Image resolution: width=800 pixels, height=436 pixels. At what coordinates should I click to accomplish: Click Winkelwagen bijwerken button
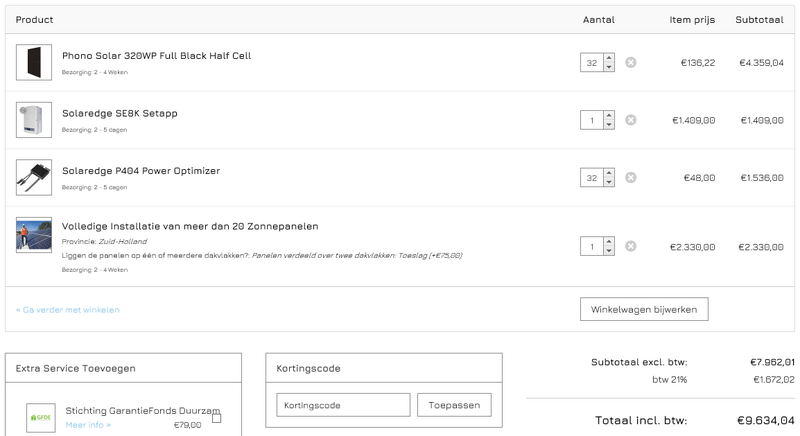pyautogui.click(x=644, y=309)
